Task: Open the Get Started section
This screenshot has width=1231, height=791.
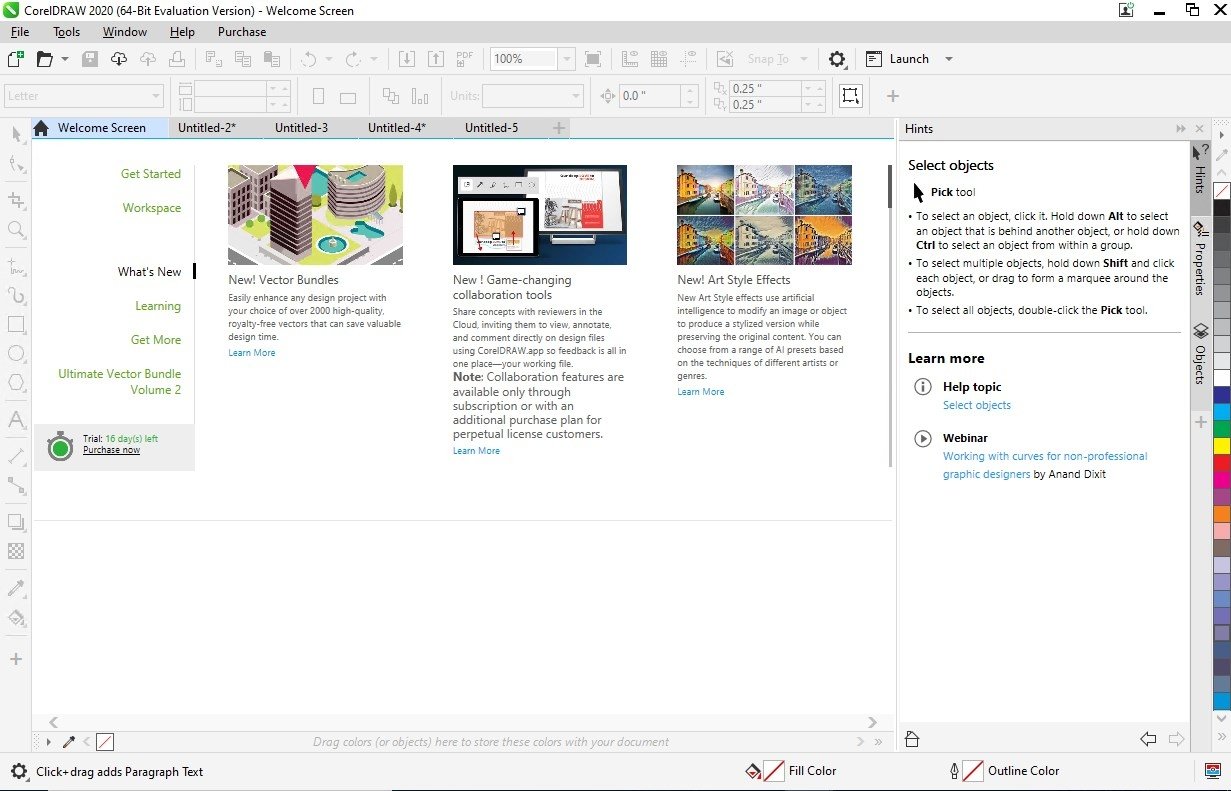Action: coord(151,174)
